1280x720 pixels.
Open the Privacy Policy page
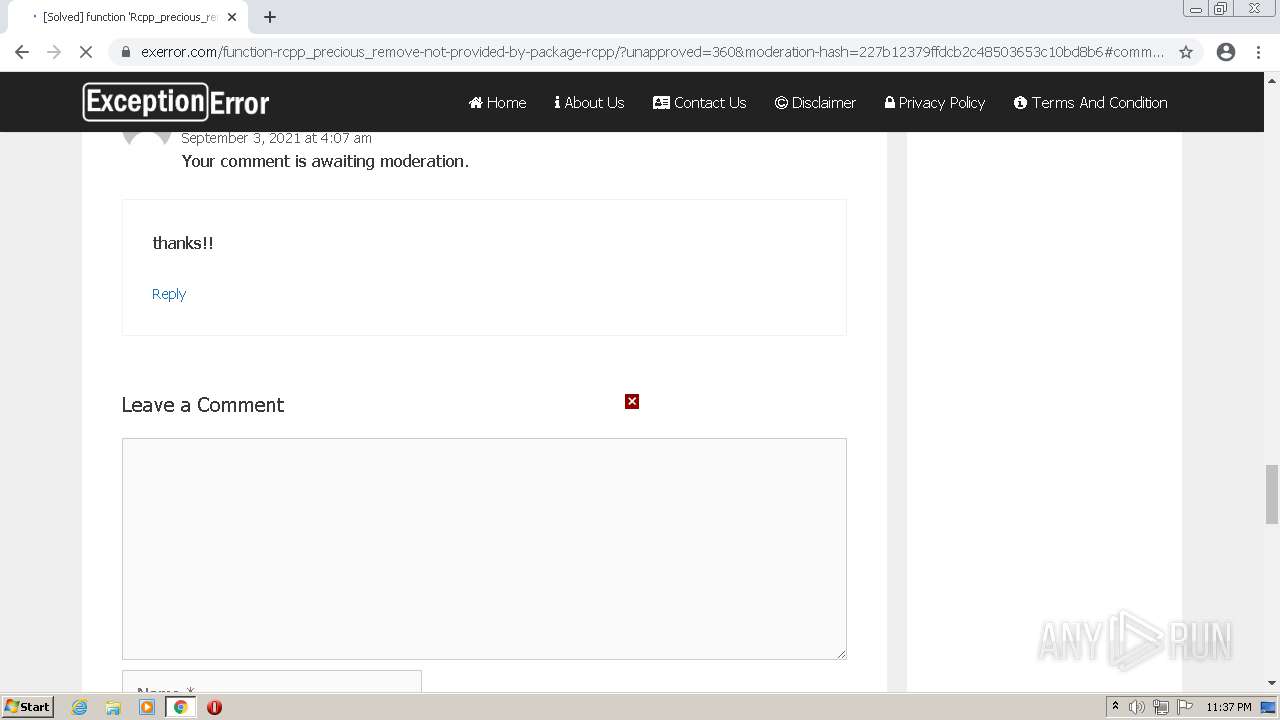pyautogui.click(x=935, y=102)
